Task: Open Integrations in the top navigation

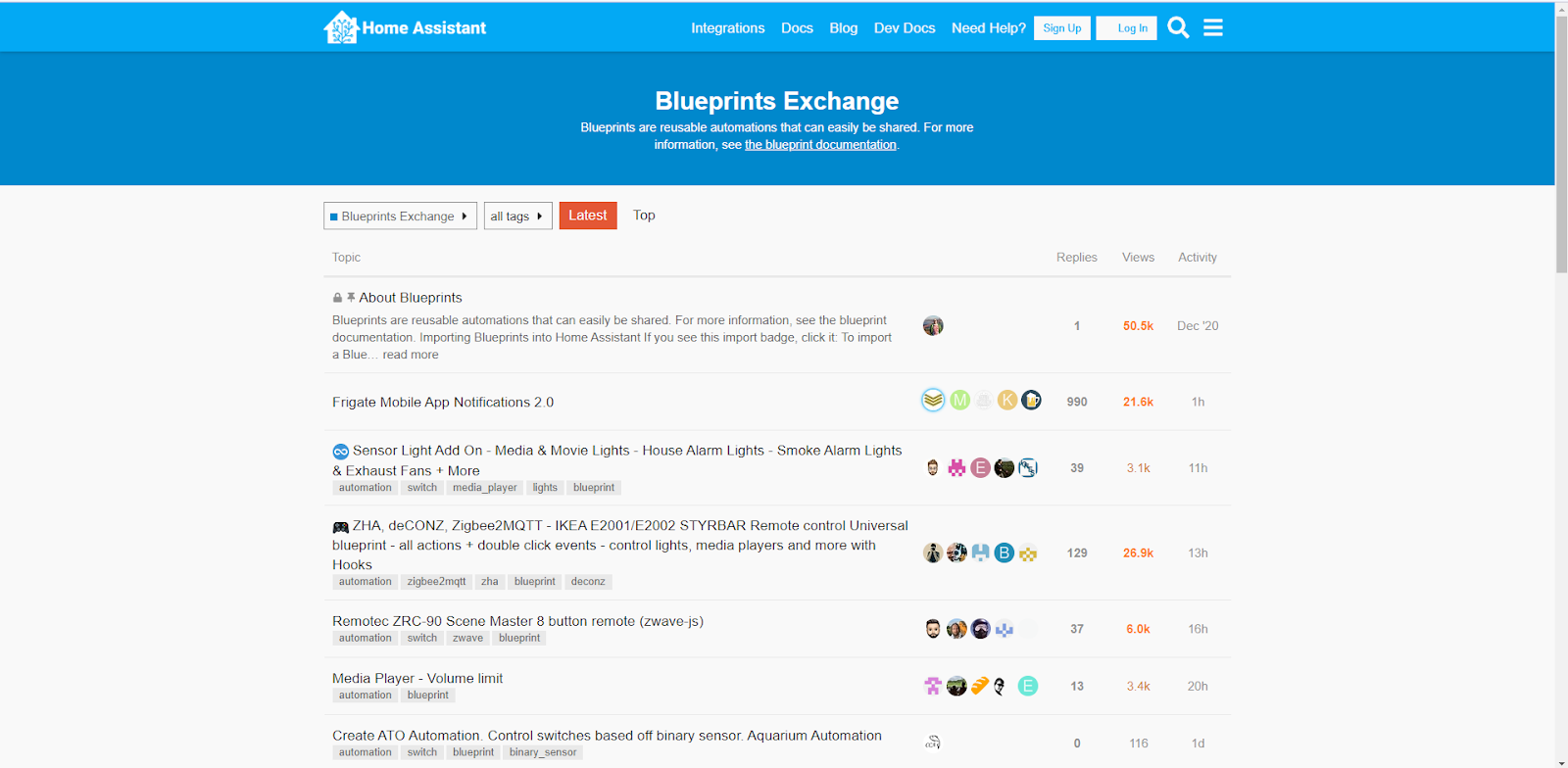Action: click(728, 28)
